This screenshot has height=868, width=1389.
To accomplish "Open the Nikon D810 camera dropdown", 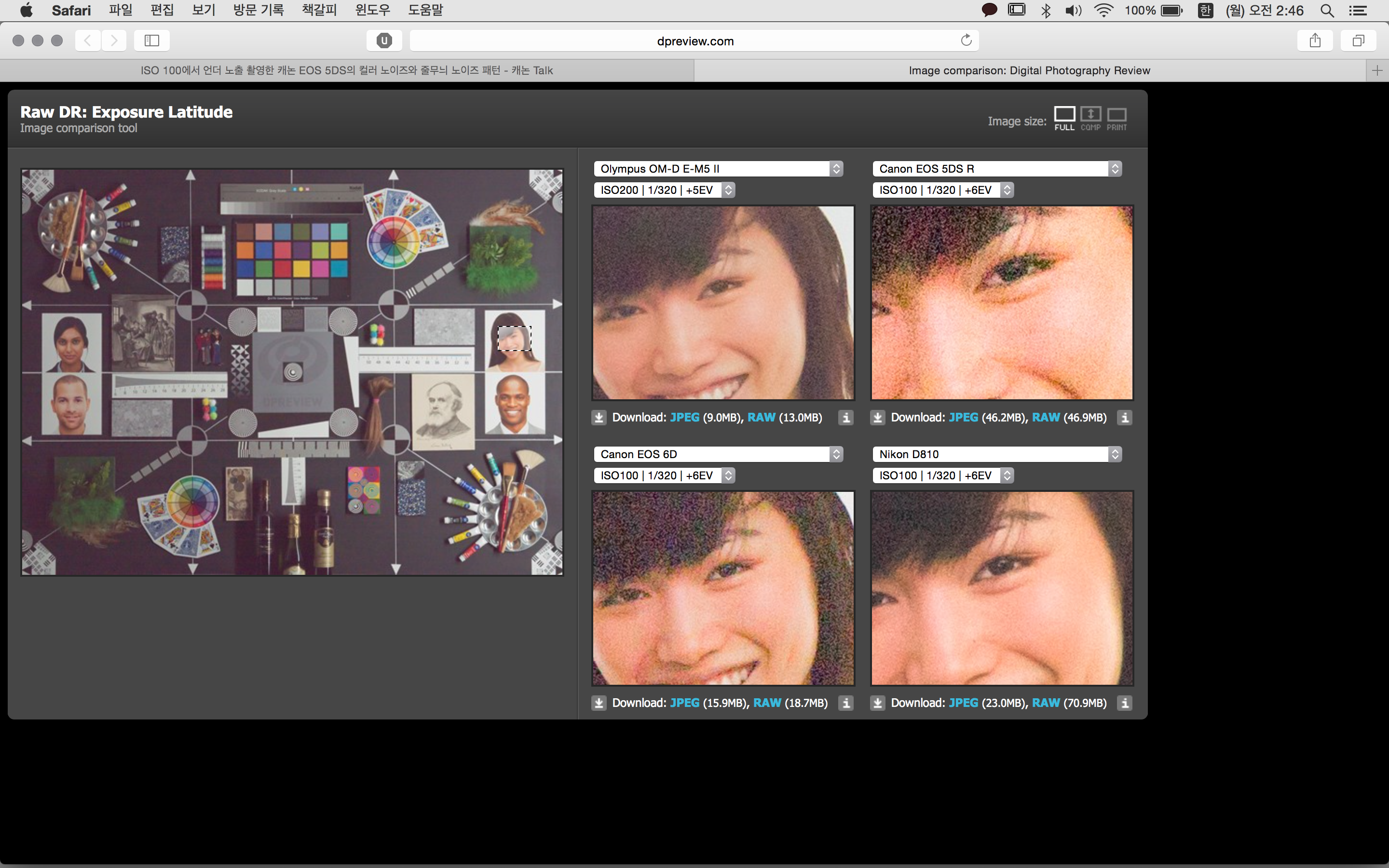I will pyautogui.click(x=996, y=454).
